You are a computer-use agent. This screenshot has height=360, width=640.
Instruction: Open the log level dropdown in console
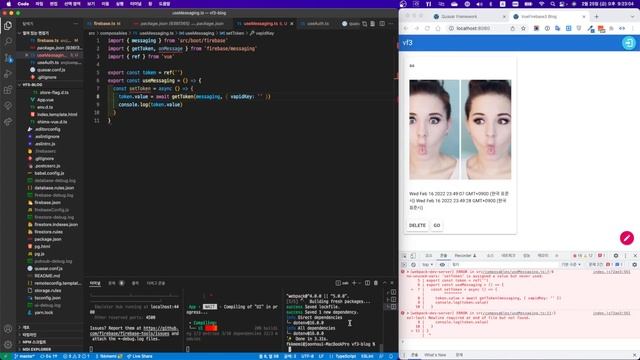coord(571,264)
